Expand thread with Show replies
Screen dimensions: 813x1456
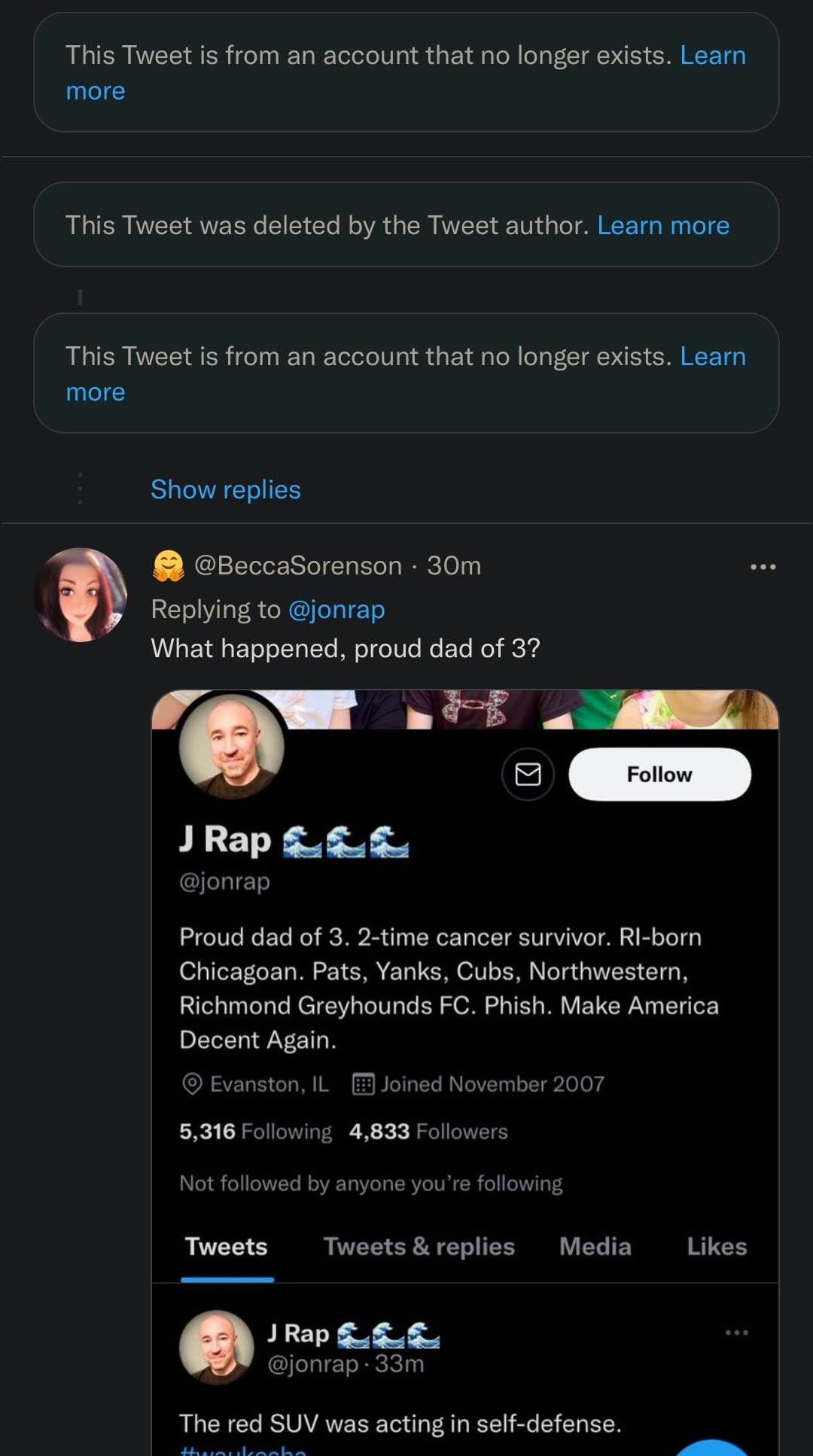[225, 490]
